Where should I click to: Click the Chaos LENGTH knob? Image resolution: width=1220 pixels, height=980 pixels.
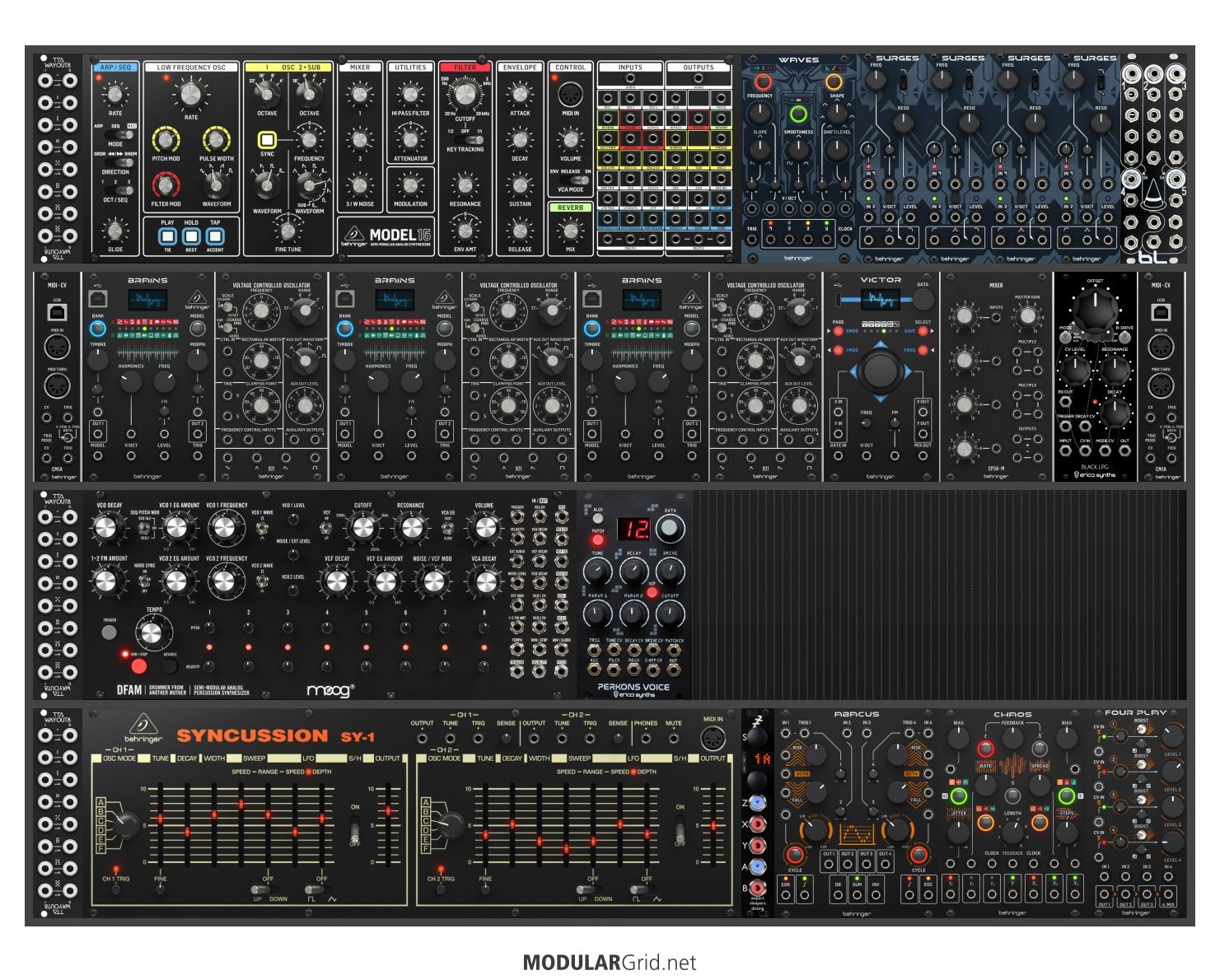[1012, 832]
